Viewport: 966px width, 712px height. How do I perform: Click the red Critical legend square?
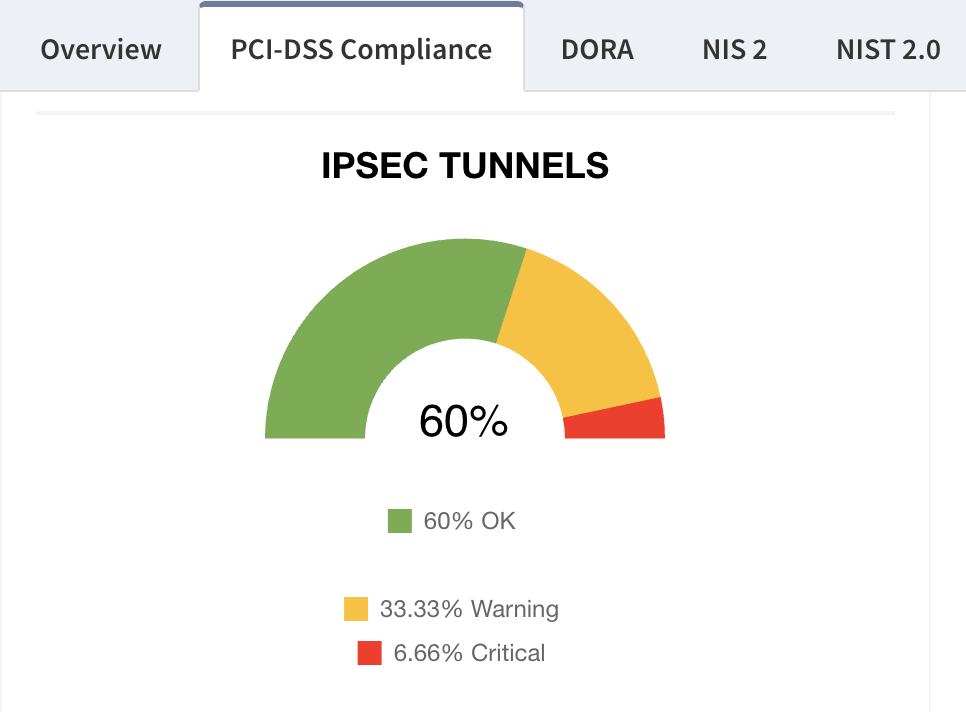pyautogui.click(x=370, y=653)
